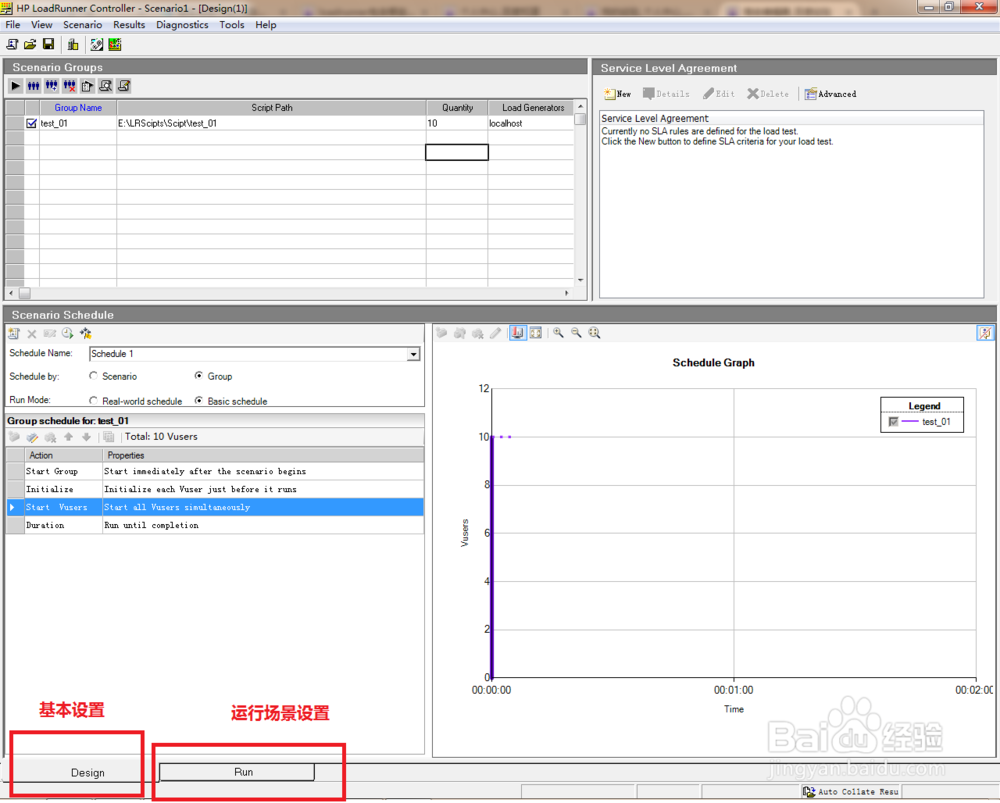Select the Initialize action row
The image size is (1000, 803).
tap(215, 489)
